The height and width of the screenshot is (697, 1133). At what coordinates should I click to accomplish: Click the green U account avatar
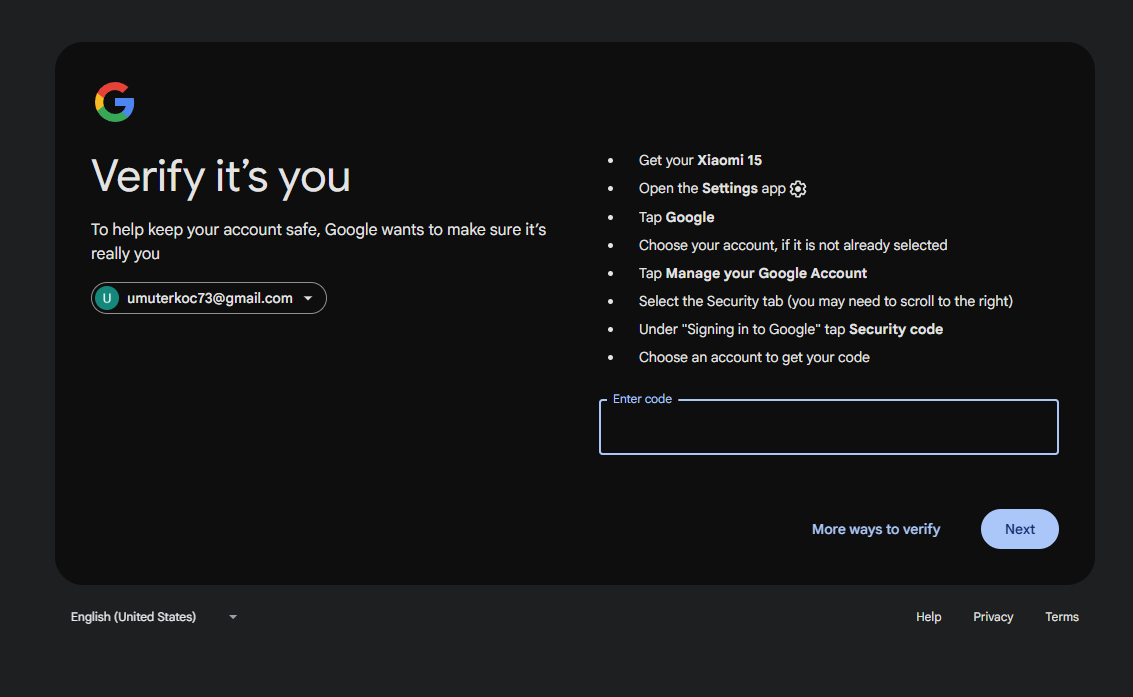pos(107,298)
